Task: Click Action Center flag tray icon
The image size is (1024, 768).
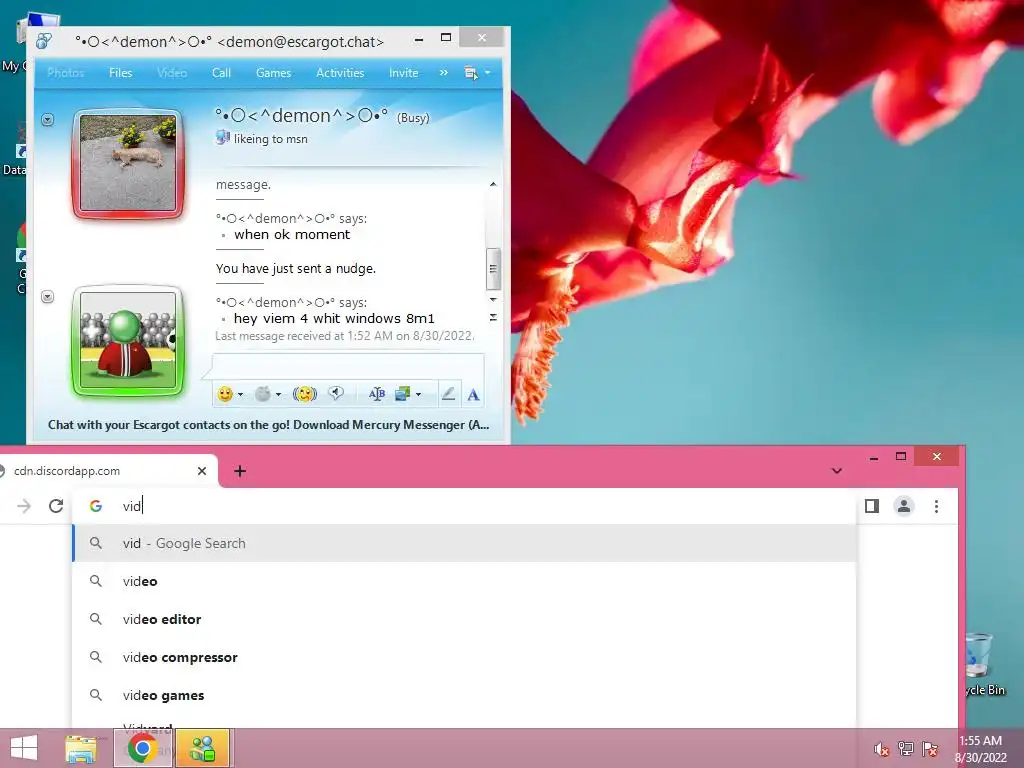Action: point(930,749)
